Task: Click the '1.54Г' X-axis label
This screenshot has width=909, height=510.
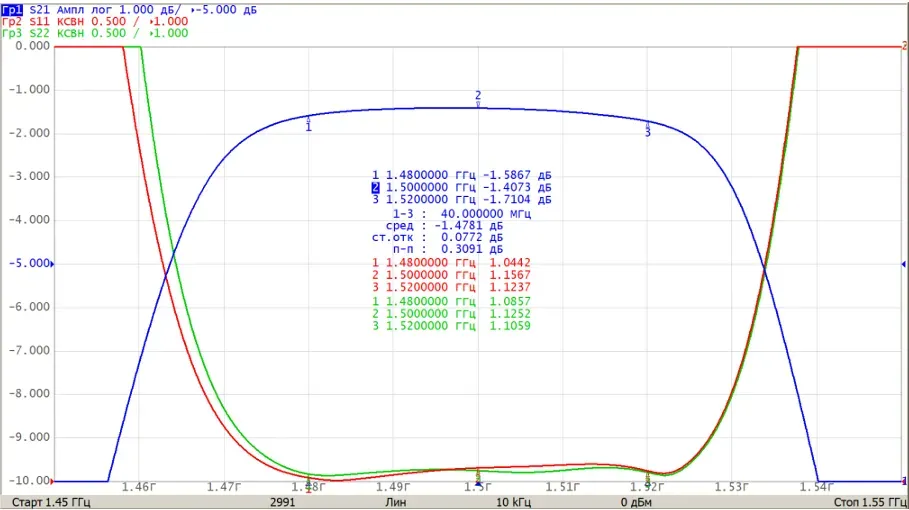Action: pos(816,487)
